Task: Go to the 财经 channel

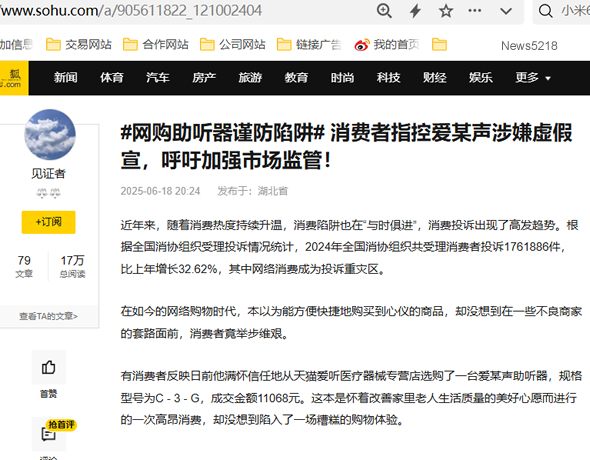Action: coord(435,77)
